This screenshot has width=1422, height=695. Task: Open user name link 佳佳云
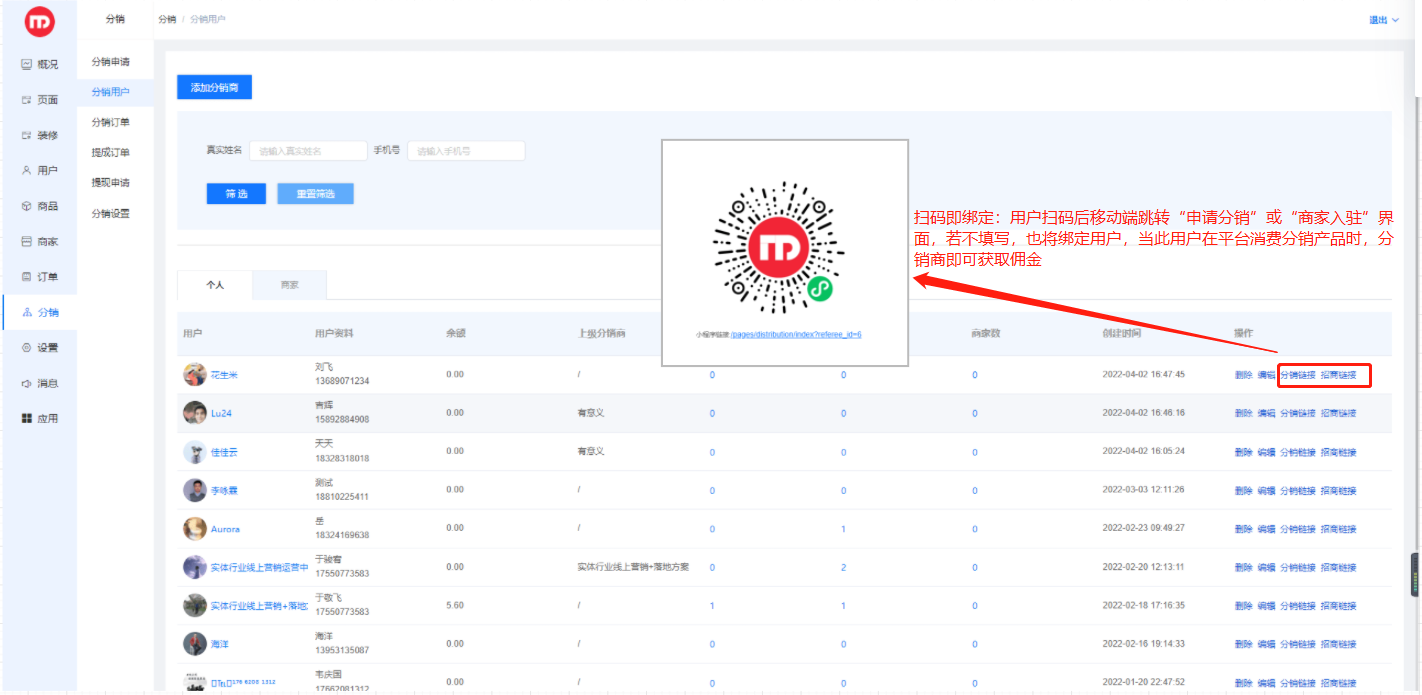point(224,452)
